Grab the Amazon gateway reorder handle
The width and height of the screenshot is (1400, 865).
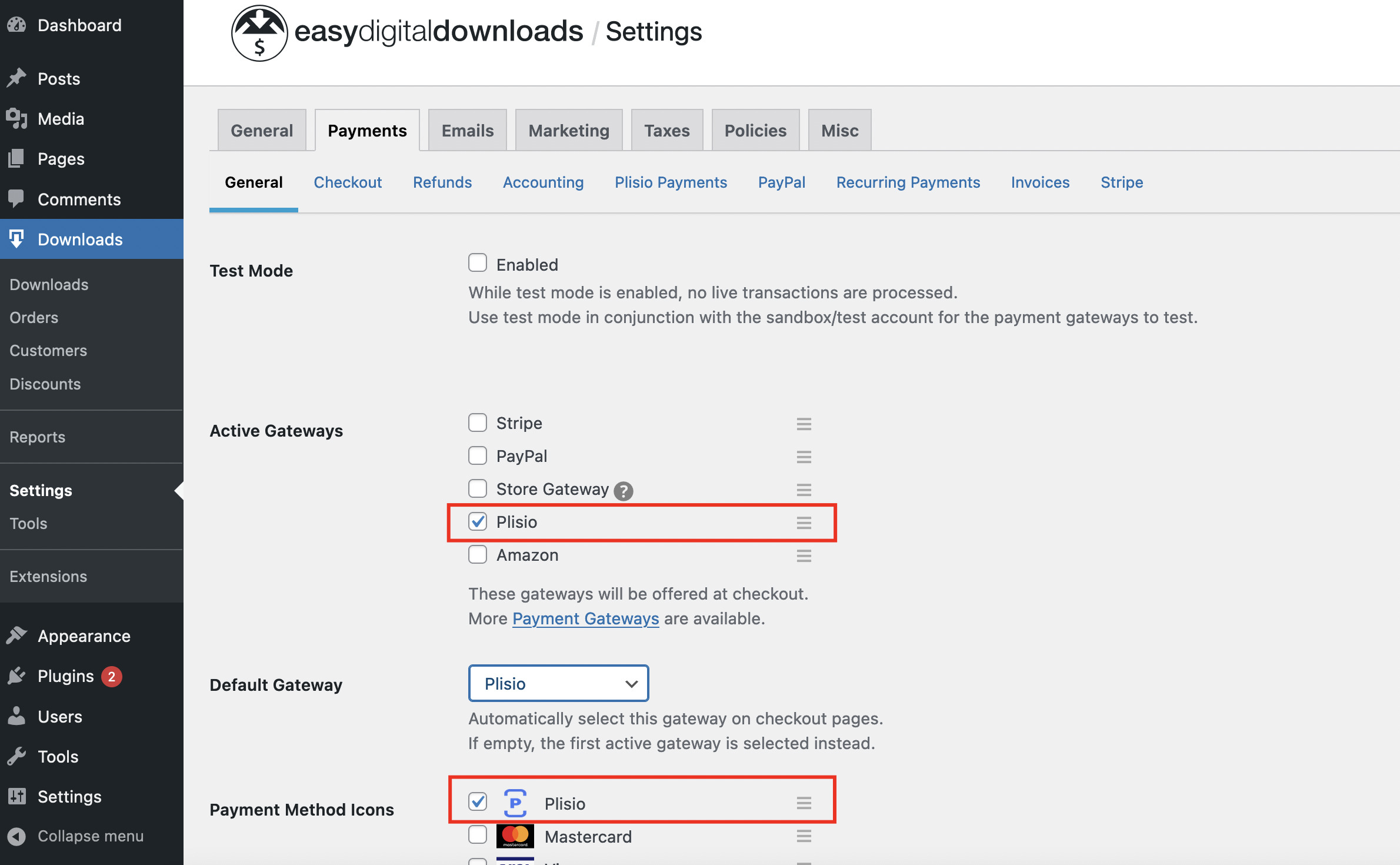pyautogui.click(x=804, y=555)
